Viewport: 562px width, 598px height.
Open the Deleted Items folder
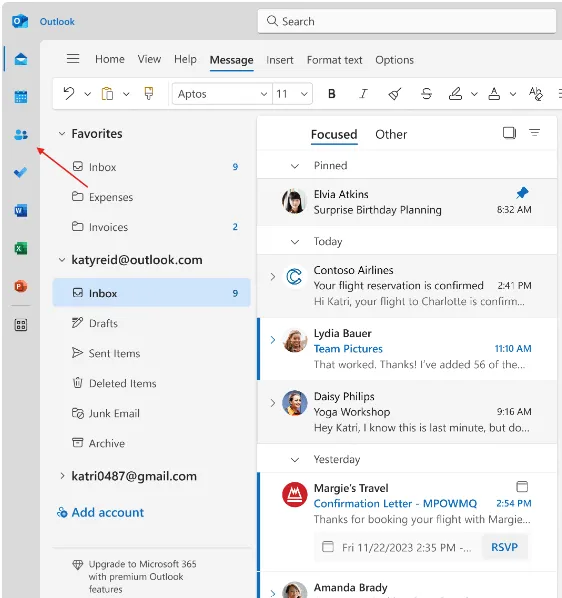[x=152, y=383]
